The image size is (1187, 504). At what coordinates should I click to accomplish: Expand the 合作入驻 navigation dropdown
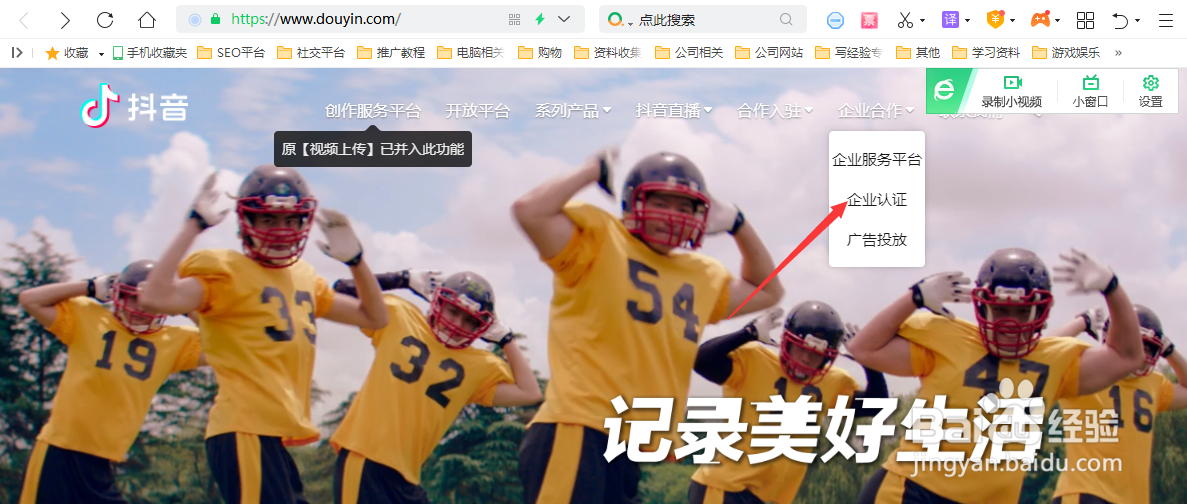(x=775, y=110)
